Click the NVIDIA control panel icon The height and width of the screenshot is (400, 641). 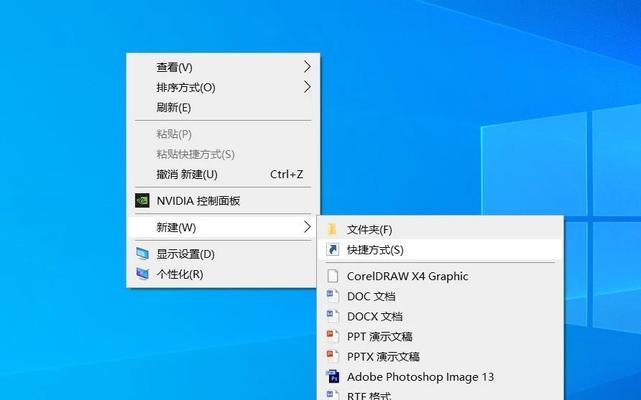click(142, 201)
